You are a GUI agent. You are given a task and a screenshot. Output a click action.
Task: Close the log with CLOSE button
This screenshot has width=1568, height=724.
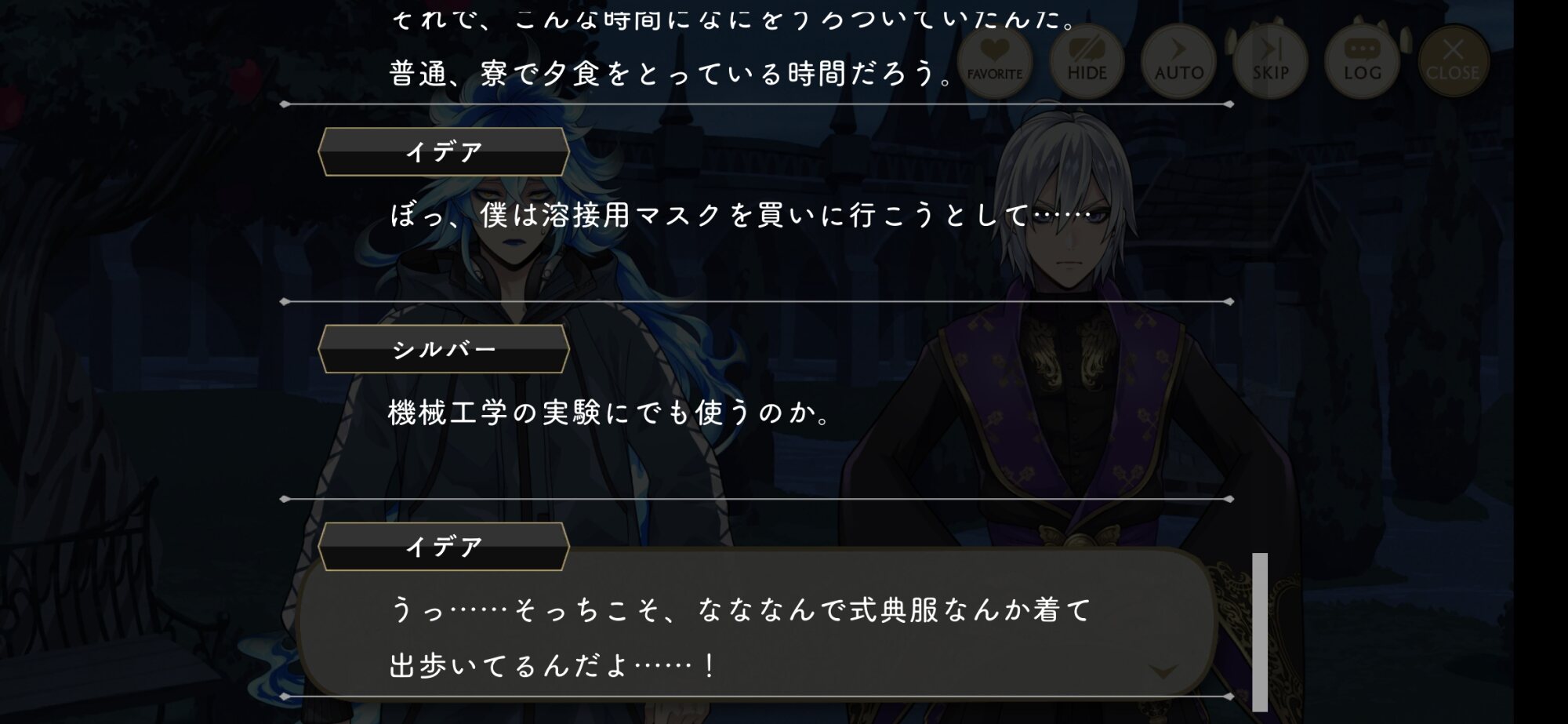pyautogui.click(x=1453, y=61)
